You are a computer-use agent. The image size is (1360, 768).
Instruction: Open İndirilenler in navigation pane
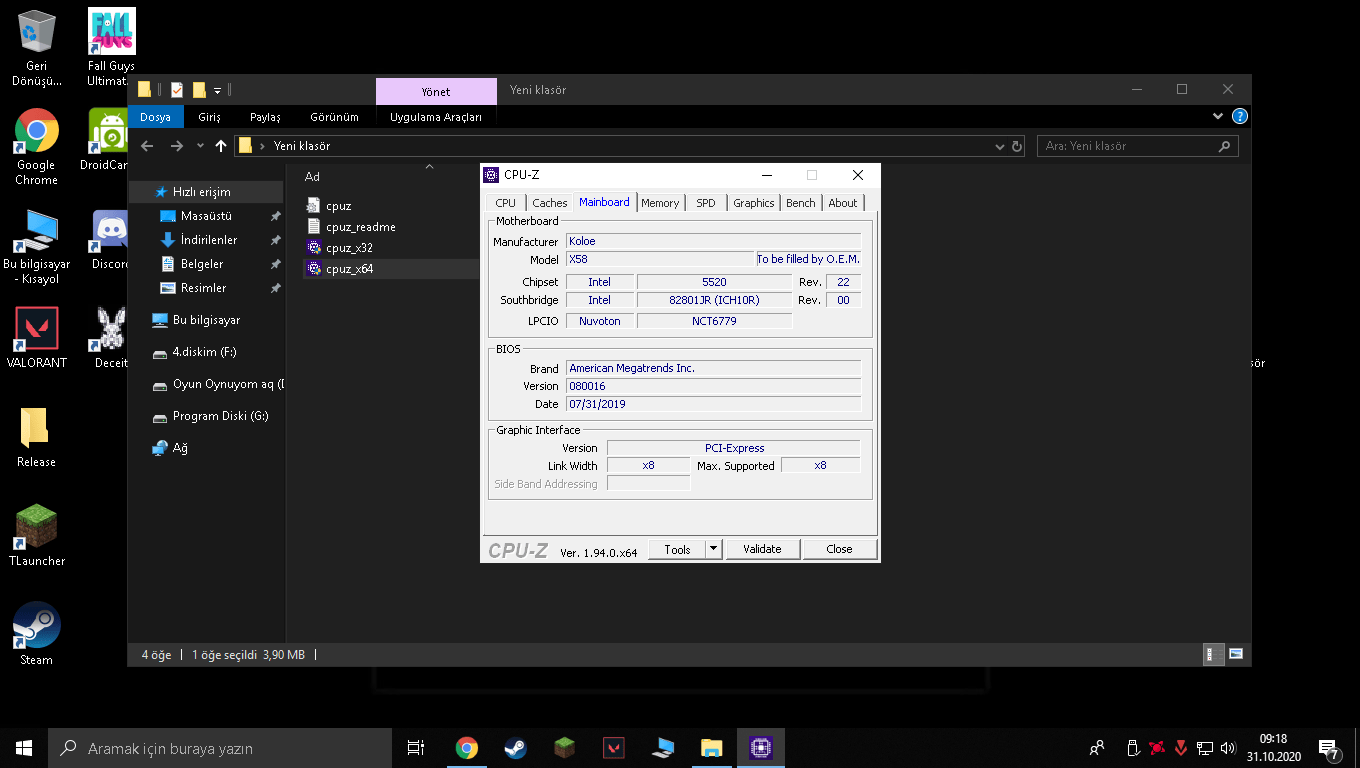coord(209,240)
